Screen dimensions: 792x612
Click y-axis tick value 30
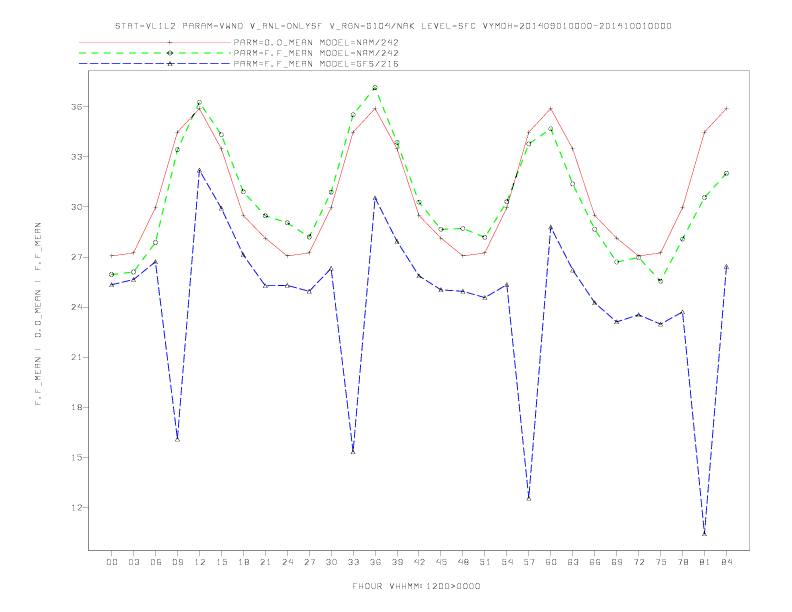(77, 207)
